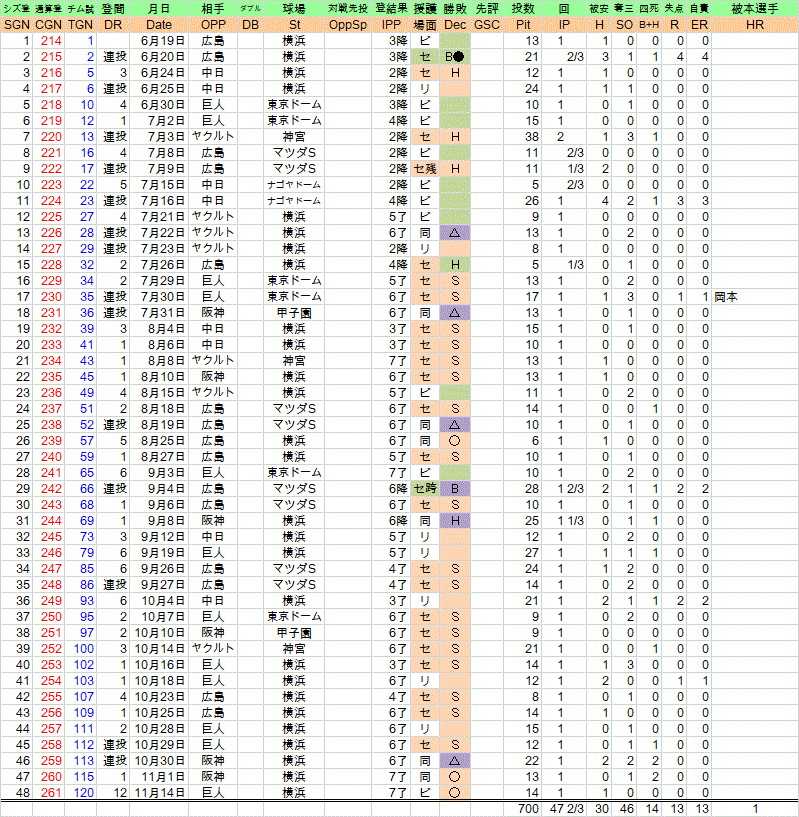The width and height of the screenshot is (799, 817).
Task: Select the 甲子園 stadium cell on 7月31日
Action: pyautogui.click(x=294, y=313)
